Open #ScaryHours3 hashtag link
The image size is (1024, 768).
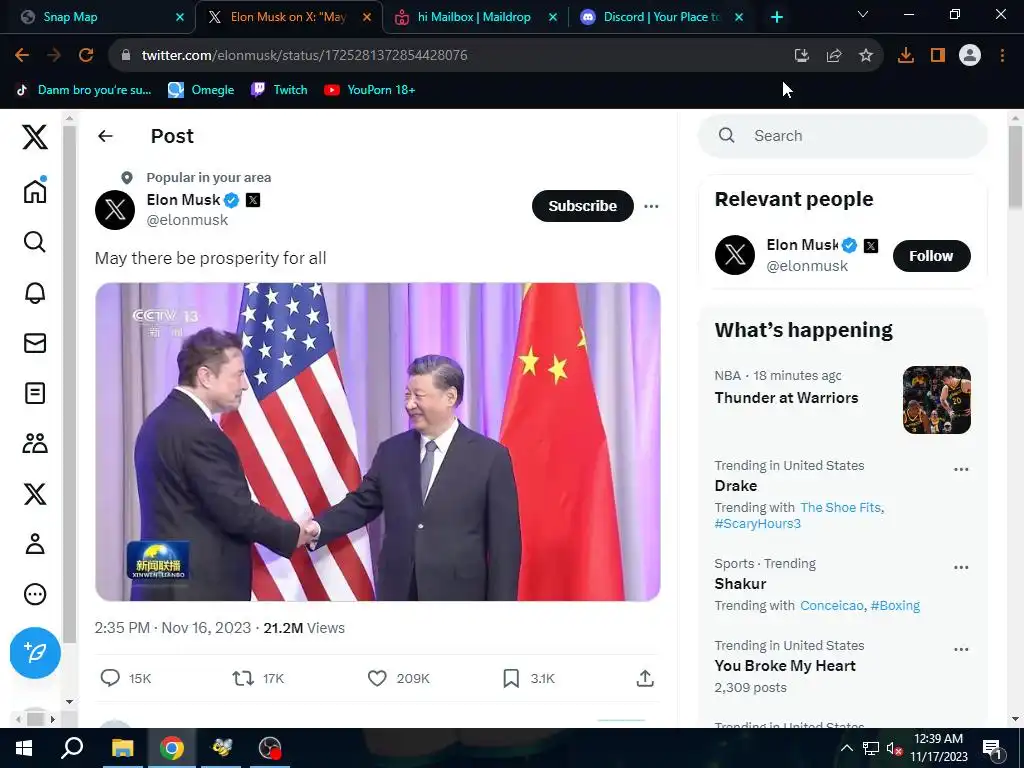(x=757, y=524)
